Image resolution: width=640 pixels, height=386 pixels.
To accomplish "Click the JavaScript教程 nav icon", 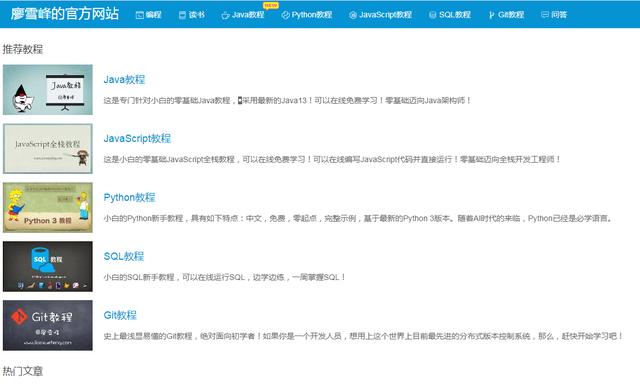I will click(x=353, y=15).
